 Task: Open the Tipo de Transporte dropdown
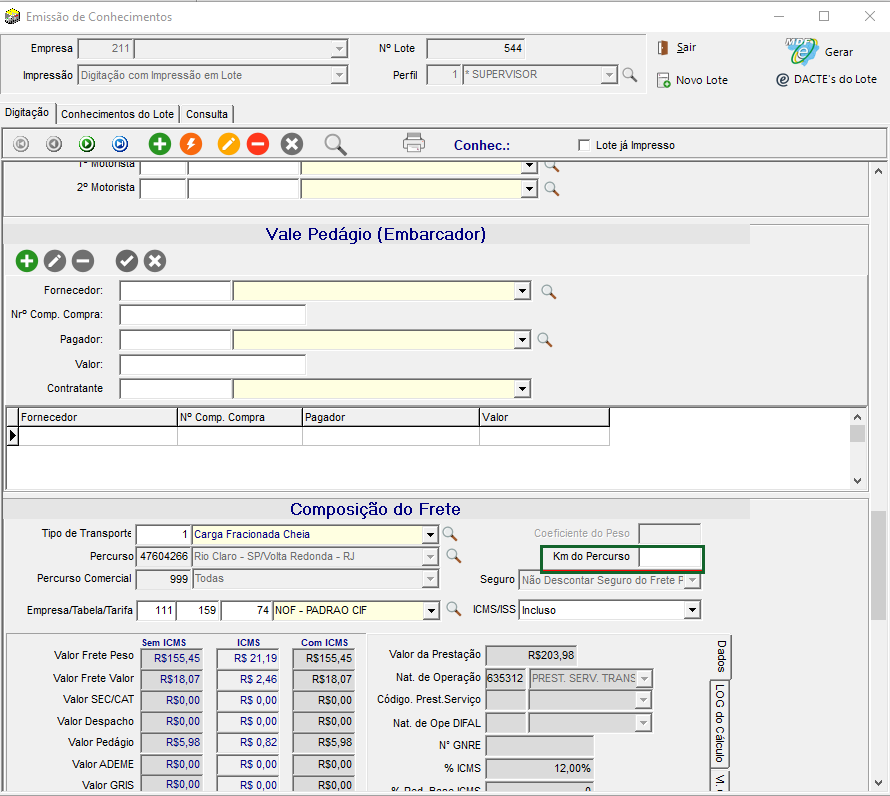pyautogui.click(x=430, y=534)
